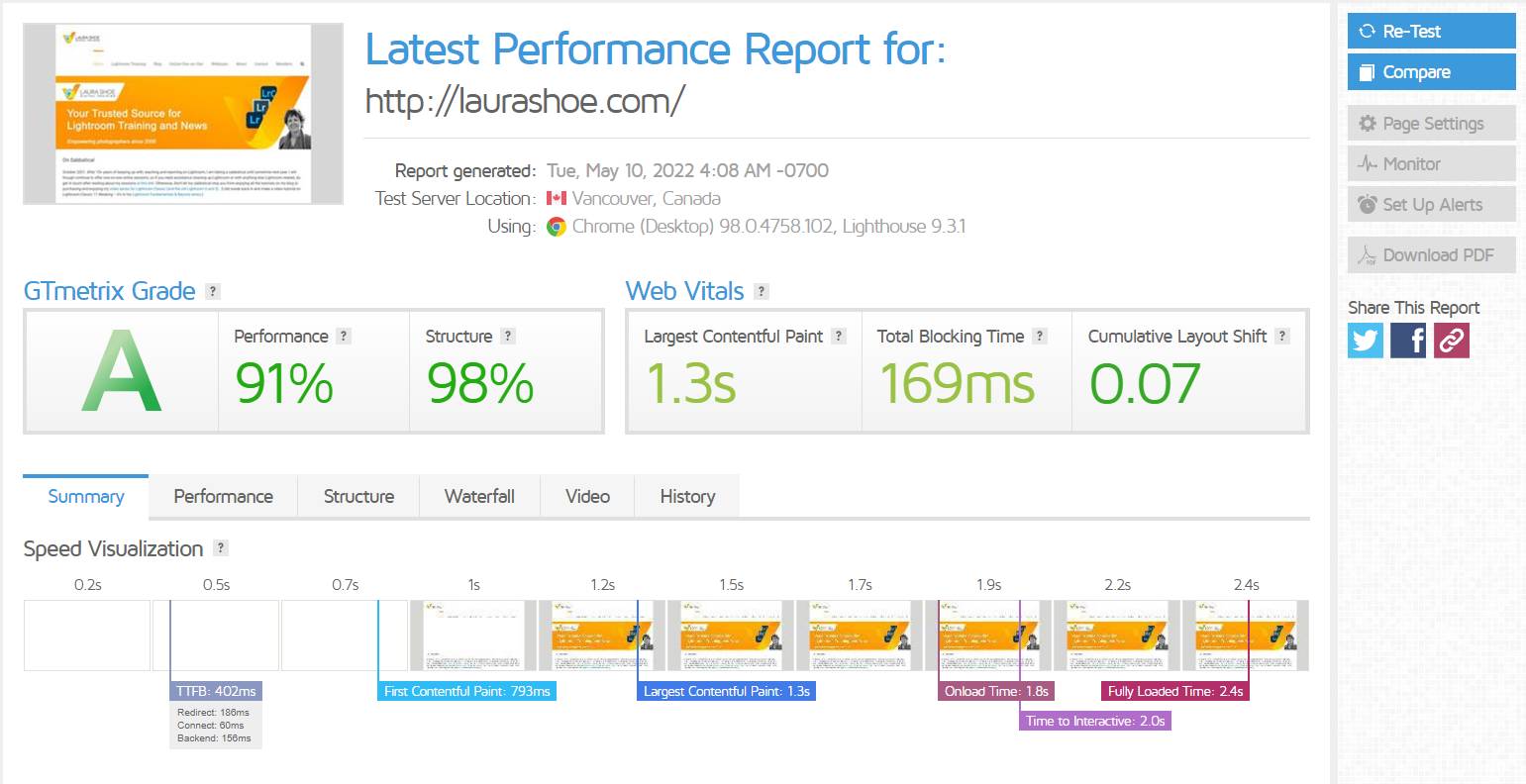Select the filmstrip frame at 1s
1526x784 pixels.
pyautogui.click(x=473, y=636)
